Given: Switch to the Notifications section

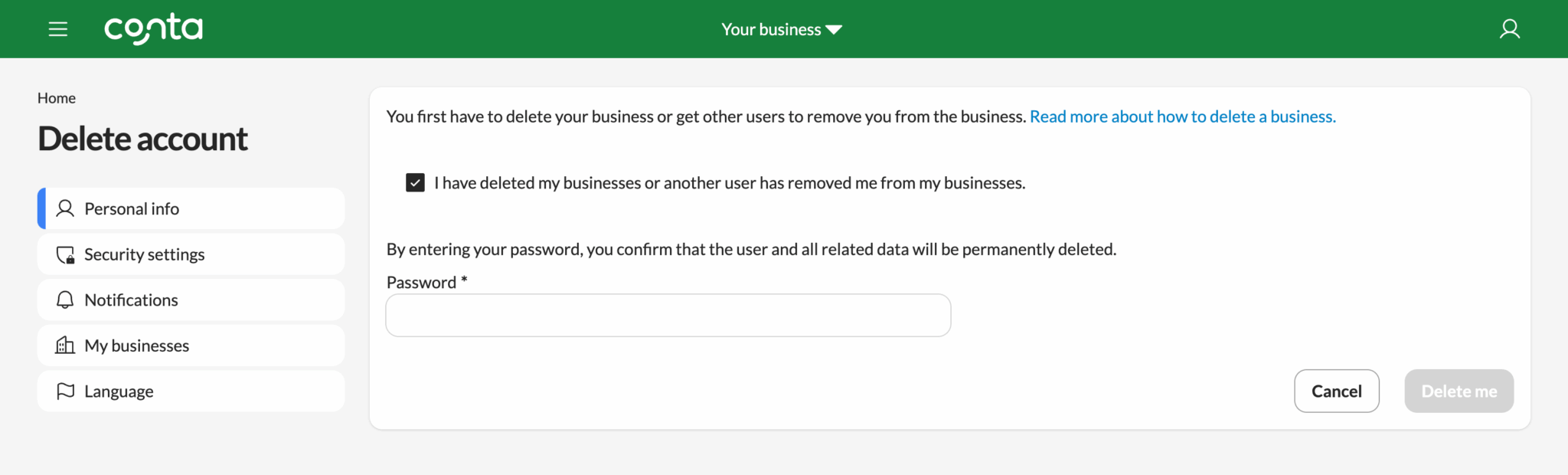Looking at the screenshot, I should (x=132, y=300).
